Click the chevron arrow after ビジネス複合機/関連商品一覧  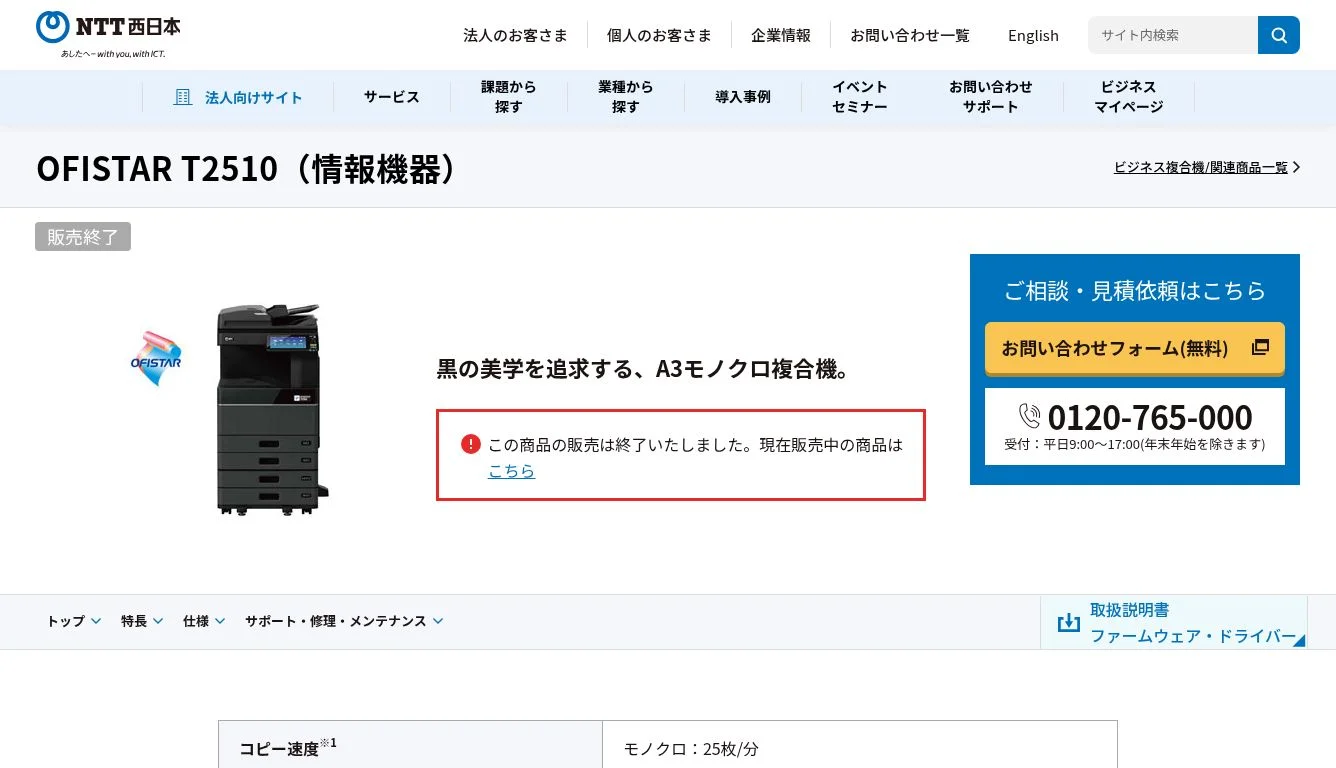pos(1296,167)
